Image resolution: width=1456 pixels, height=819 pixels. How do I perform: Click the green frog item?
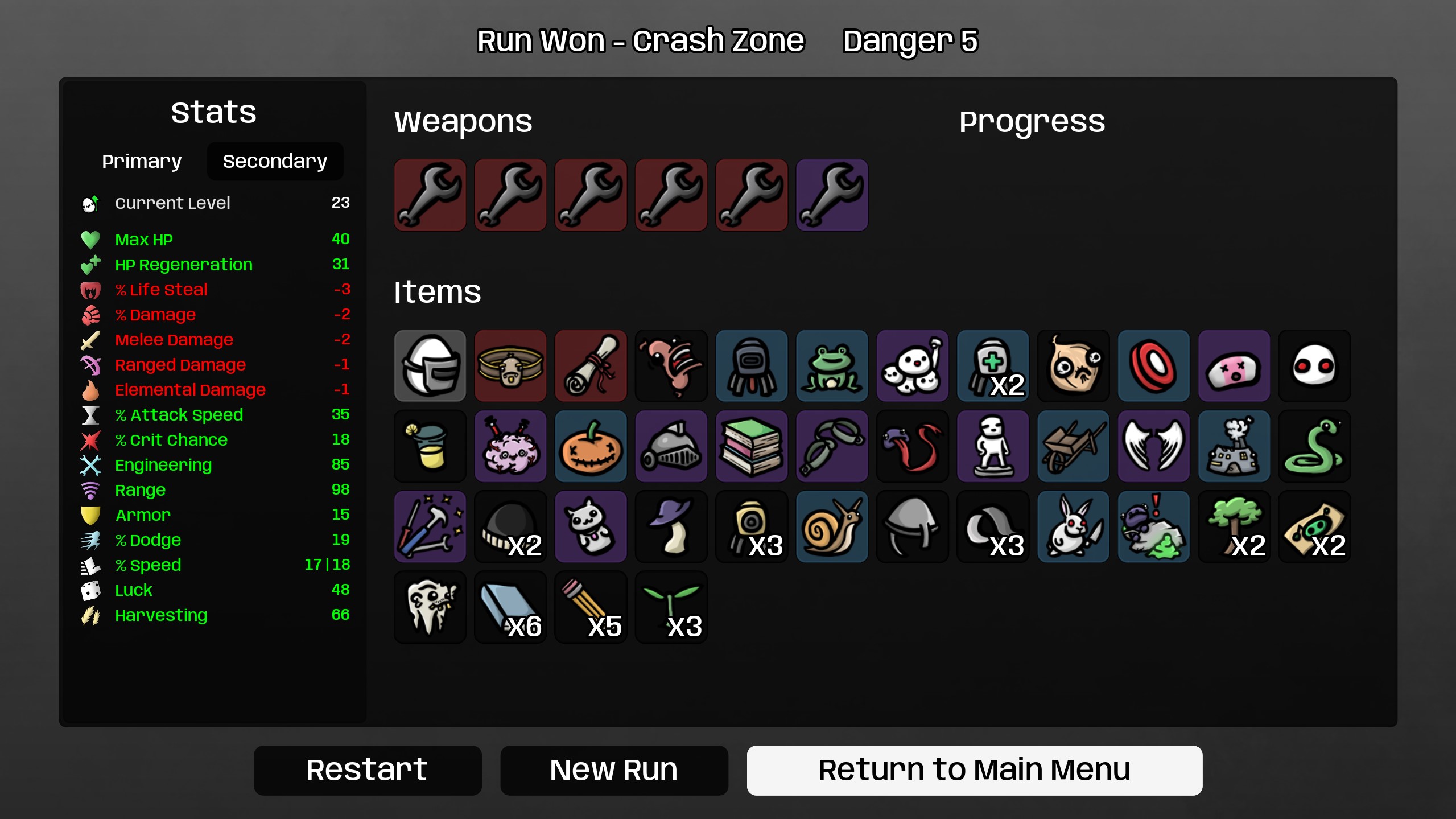point(832,366)
